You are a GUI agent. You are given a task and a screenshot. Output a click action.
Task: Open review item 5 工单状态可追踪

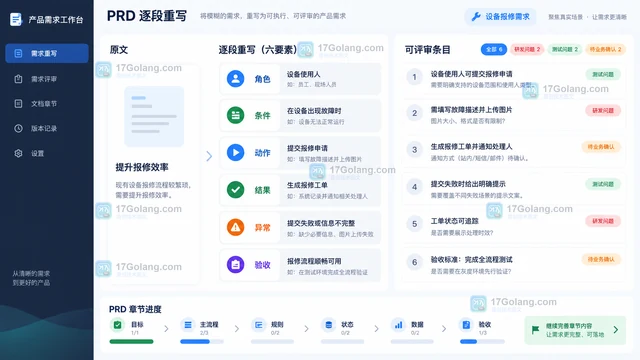[514, 227]
